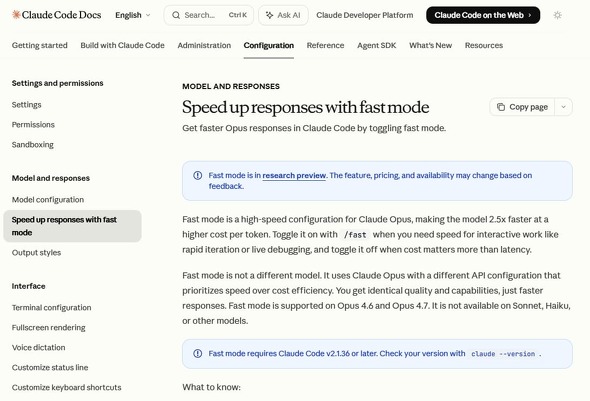Click the Claude Code Docs starburst logo
Image resolution: width=590 pixels, height=401 pixels.
16,15
